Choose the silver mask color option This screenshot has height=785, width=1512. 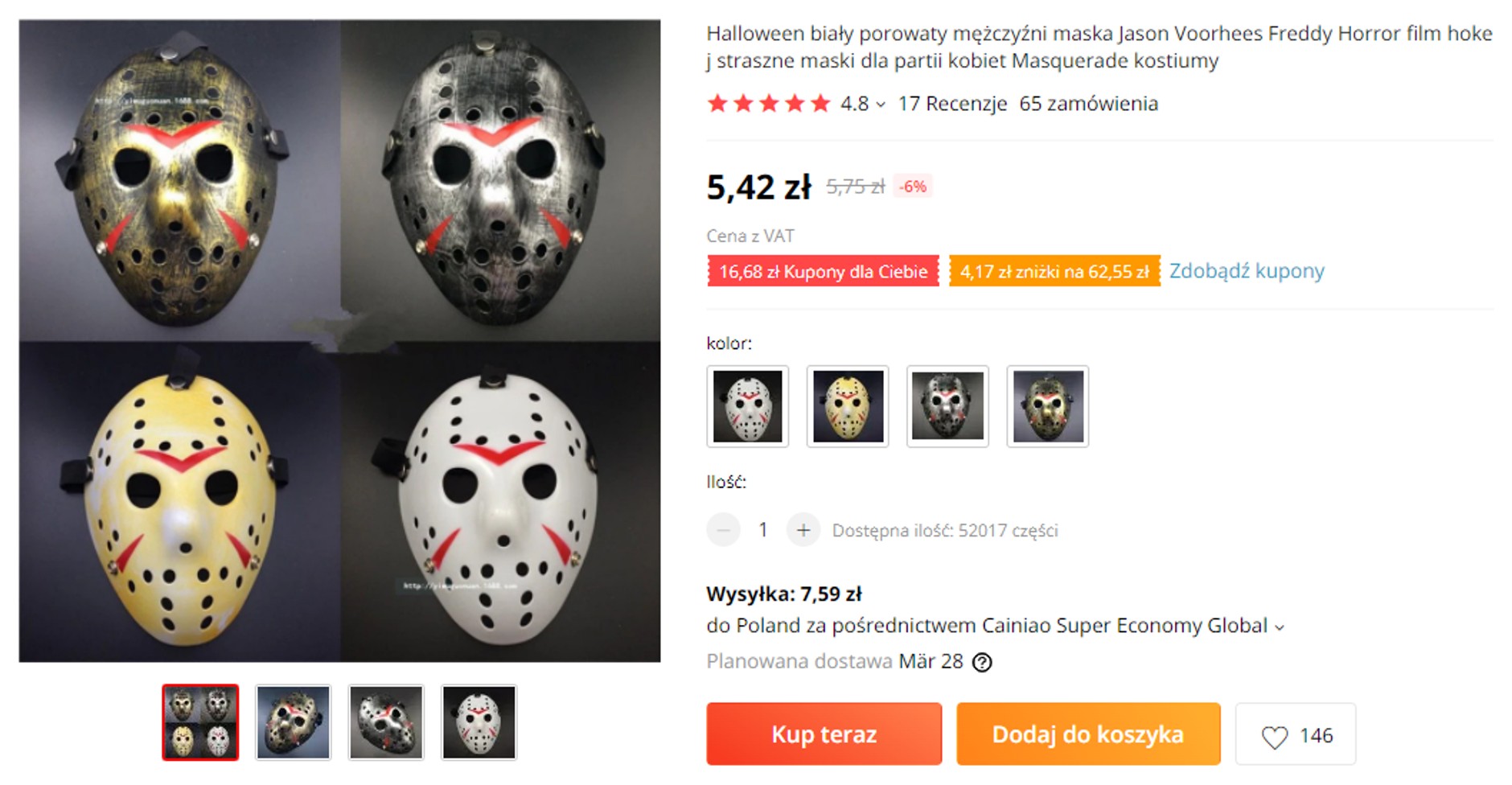click(947, 406)
